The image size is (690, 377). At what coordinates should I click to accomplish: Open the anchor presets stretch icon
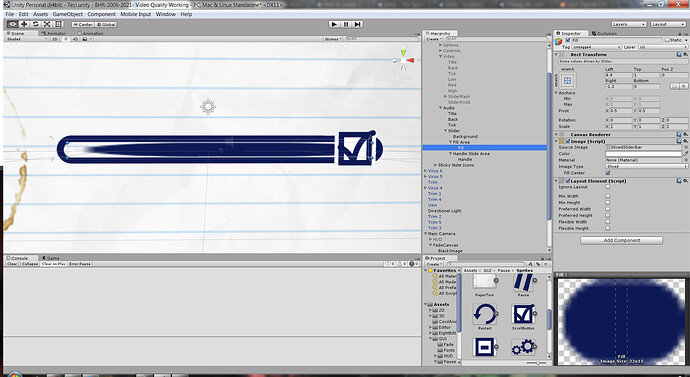pos(568,81)
